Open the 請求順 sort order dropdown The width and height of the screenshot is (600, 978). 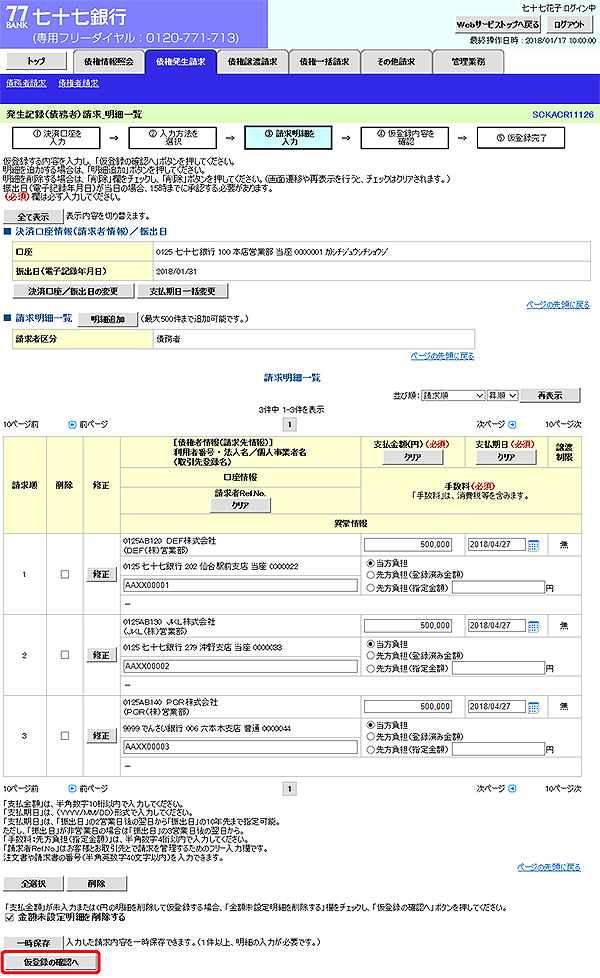pos(453,395)
